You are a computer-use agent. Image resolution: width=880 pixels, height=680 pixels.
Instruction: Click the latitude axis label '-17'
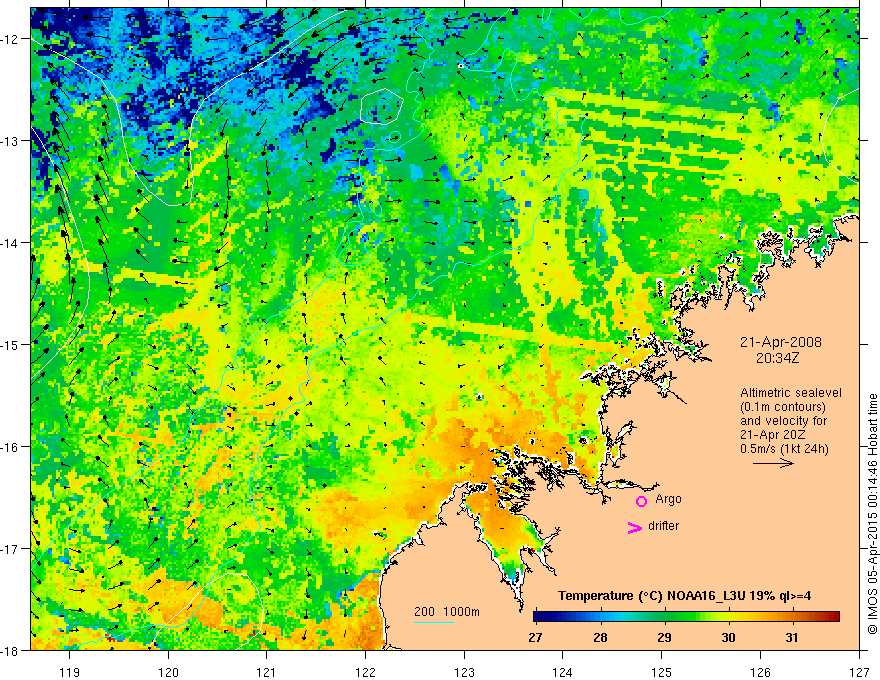[11, 548]
